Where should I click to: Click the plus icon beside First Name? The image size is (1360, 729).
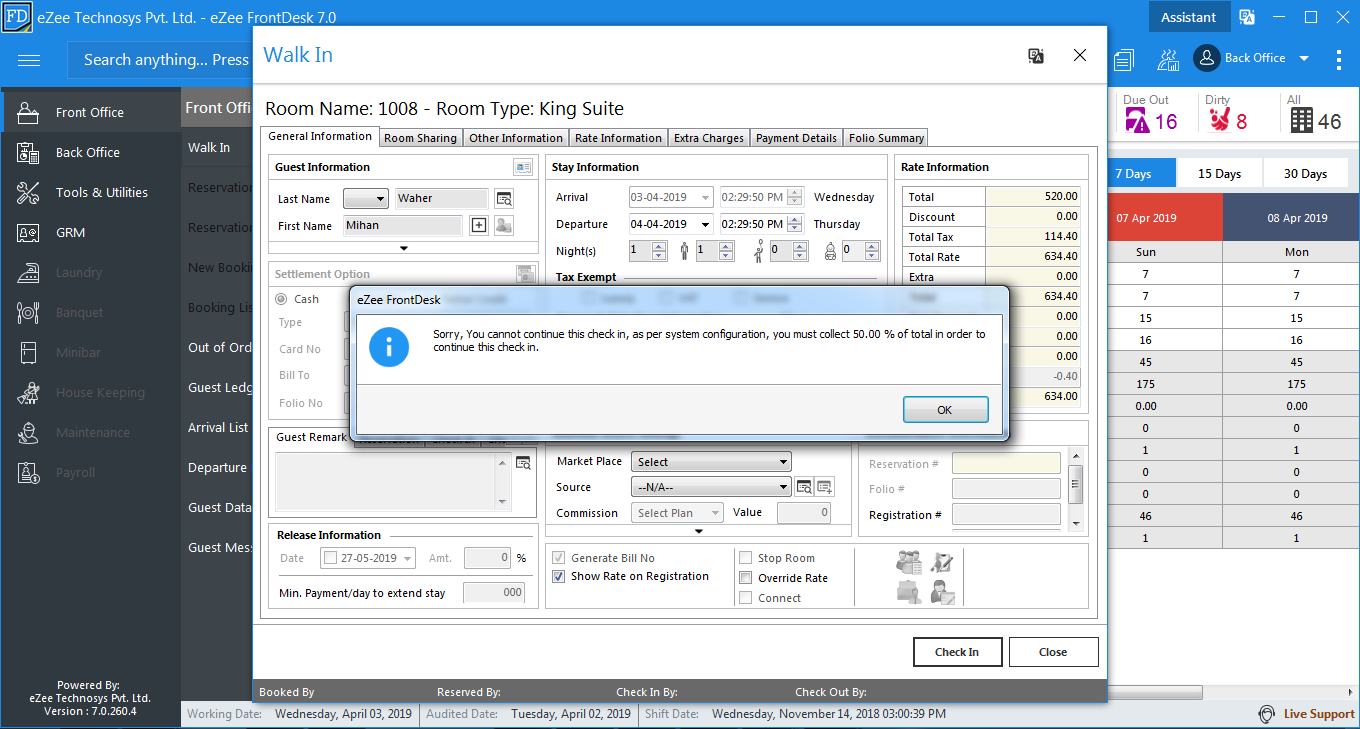click(479, 226)
